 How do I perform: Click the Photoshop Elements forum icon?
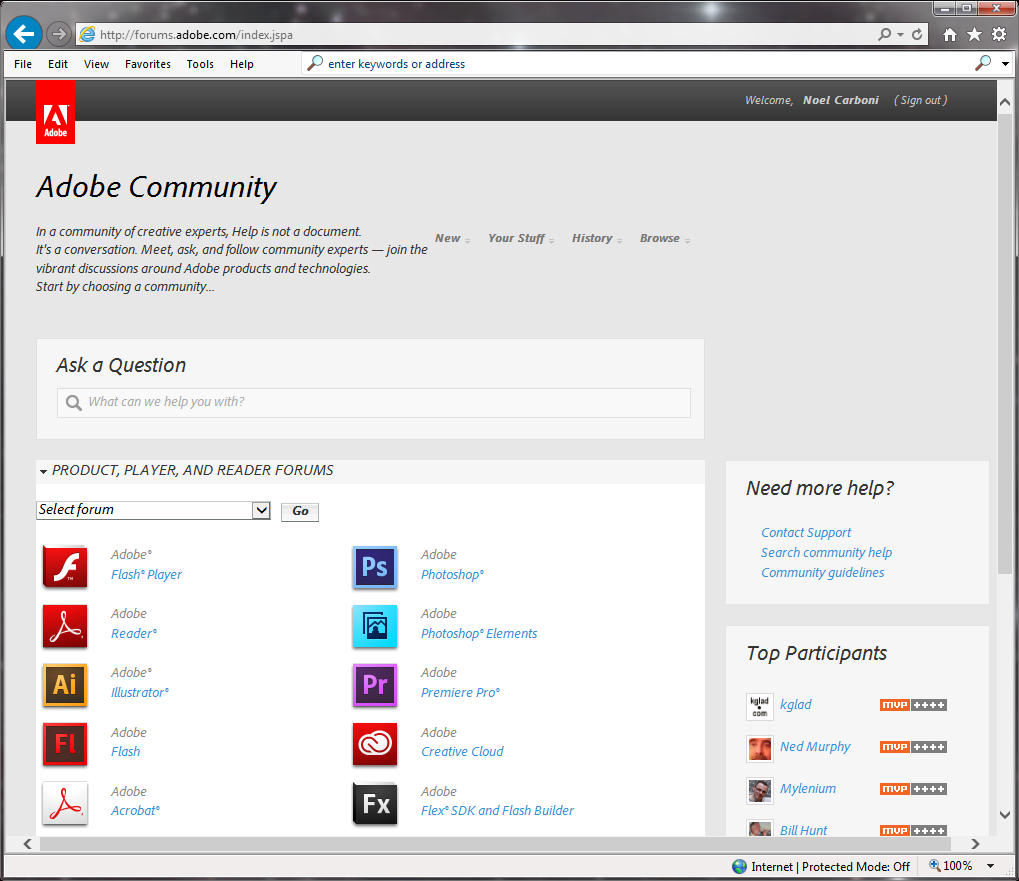375,626
